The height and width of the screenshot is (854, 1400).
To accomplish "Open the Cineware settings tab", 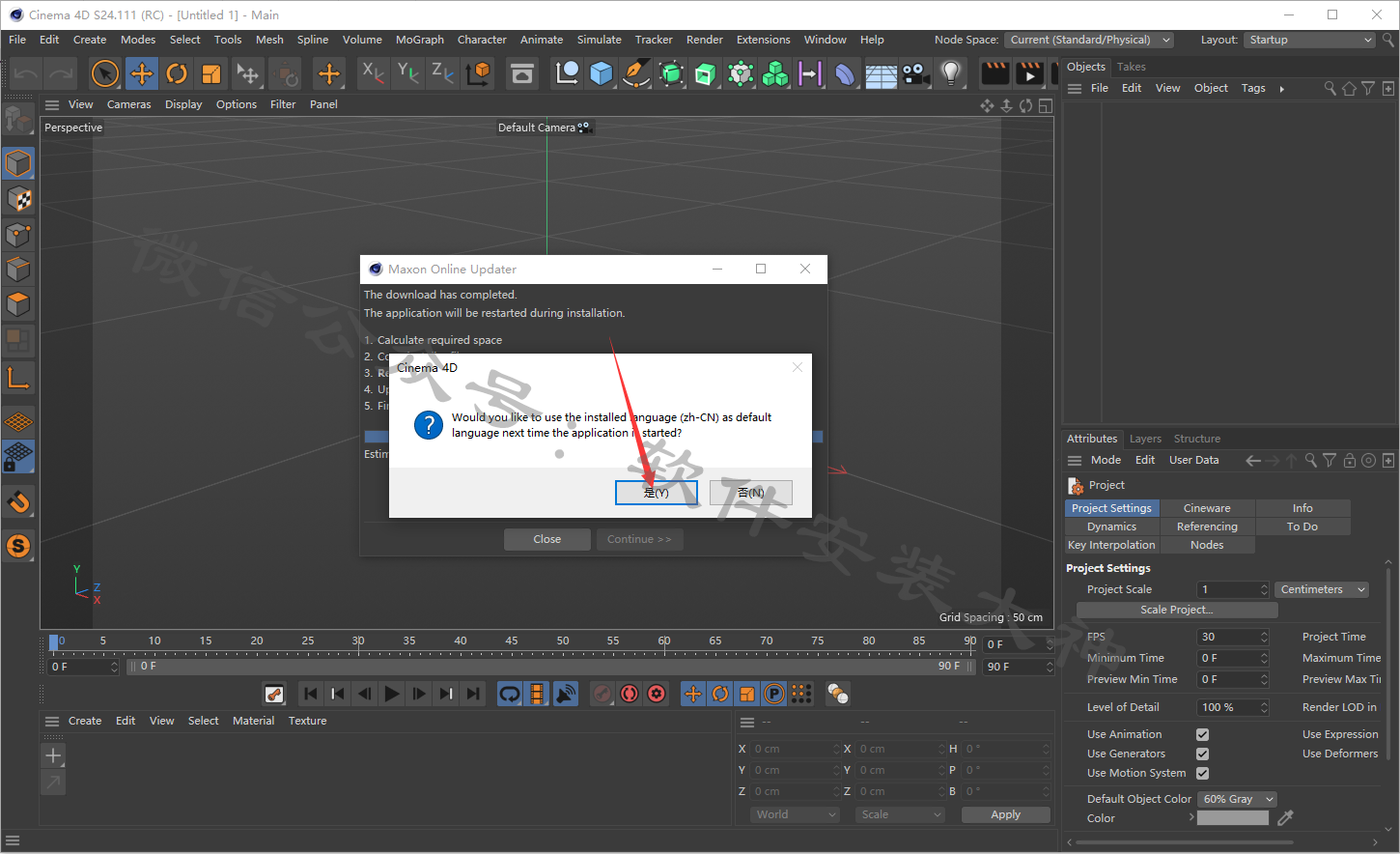I will pyautogui.click(x=1207, y=508).
